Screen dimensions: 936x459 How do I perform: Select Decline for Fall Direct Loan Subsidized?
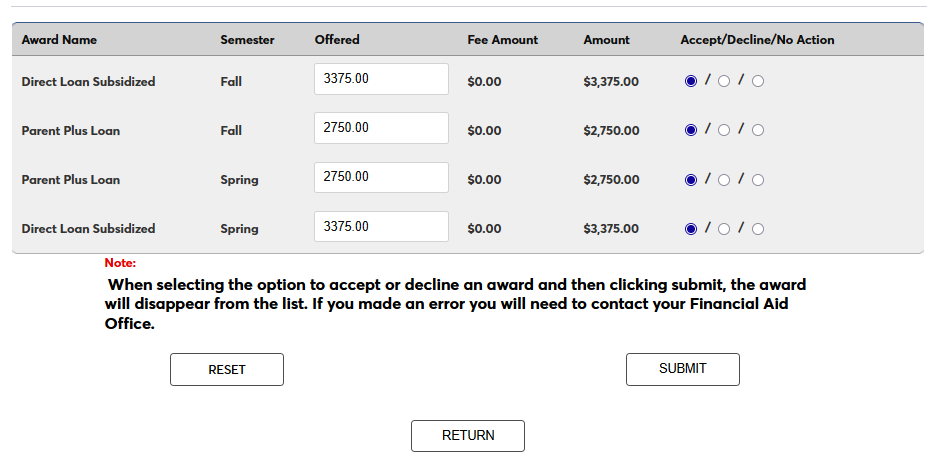pyautogui.click(x=724, y=82)
